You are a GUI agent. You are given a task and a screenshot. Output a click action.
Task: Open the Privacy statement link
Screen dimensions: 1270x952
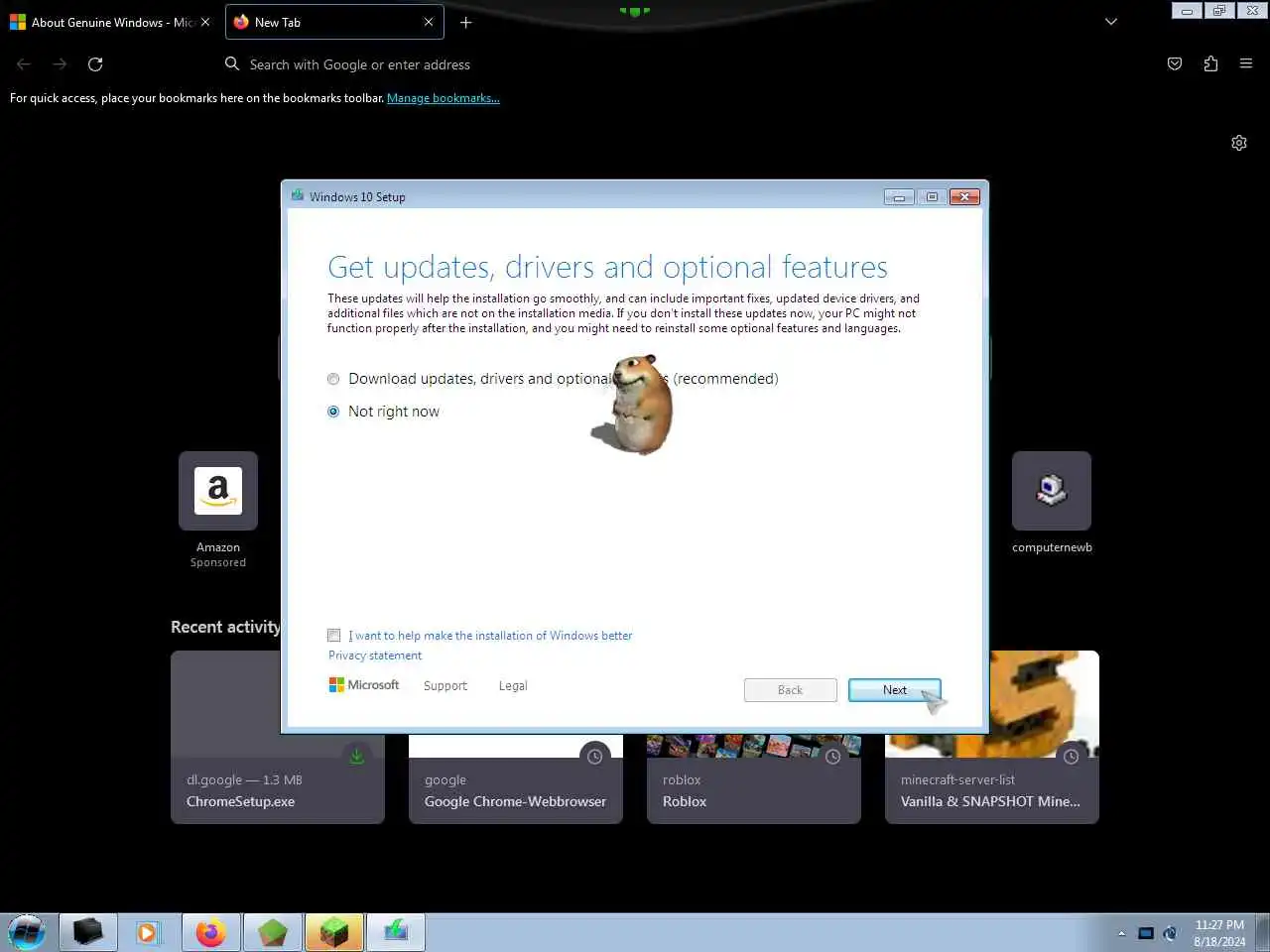point(375,655)
